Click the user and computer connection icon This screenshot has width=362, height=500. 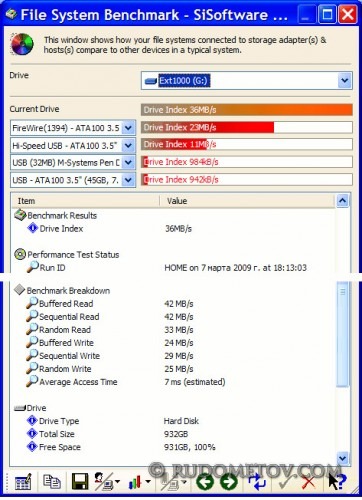[x=104, y=482]
